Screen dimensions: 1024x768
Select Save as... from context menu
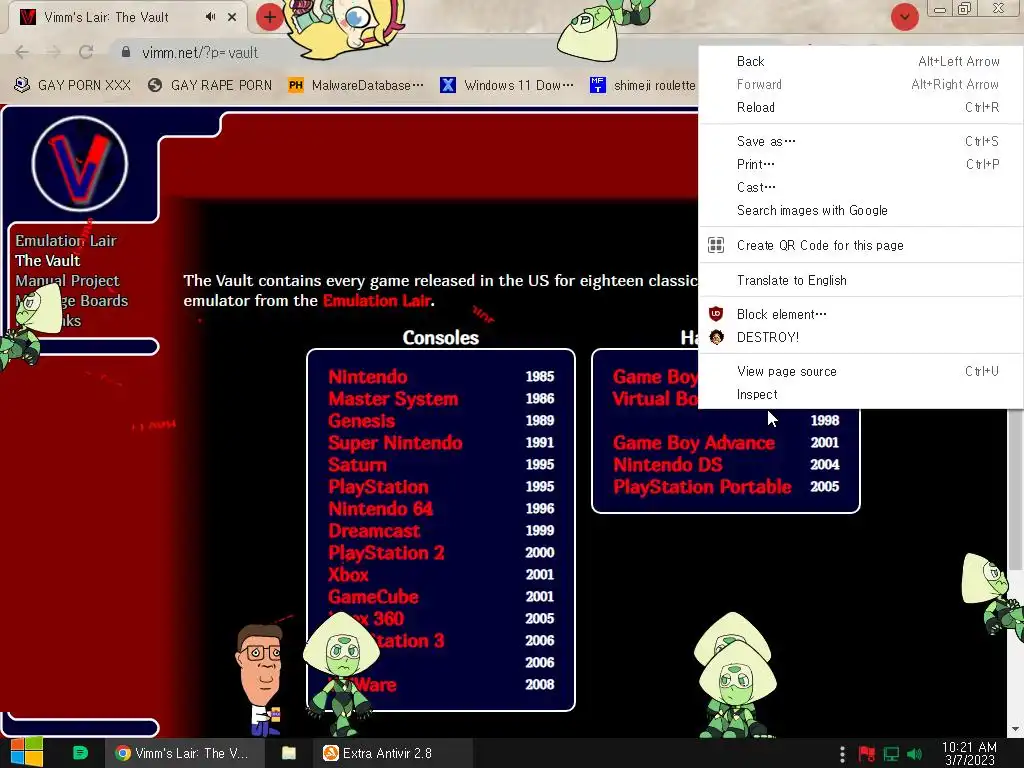point(860,141)
